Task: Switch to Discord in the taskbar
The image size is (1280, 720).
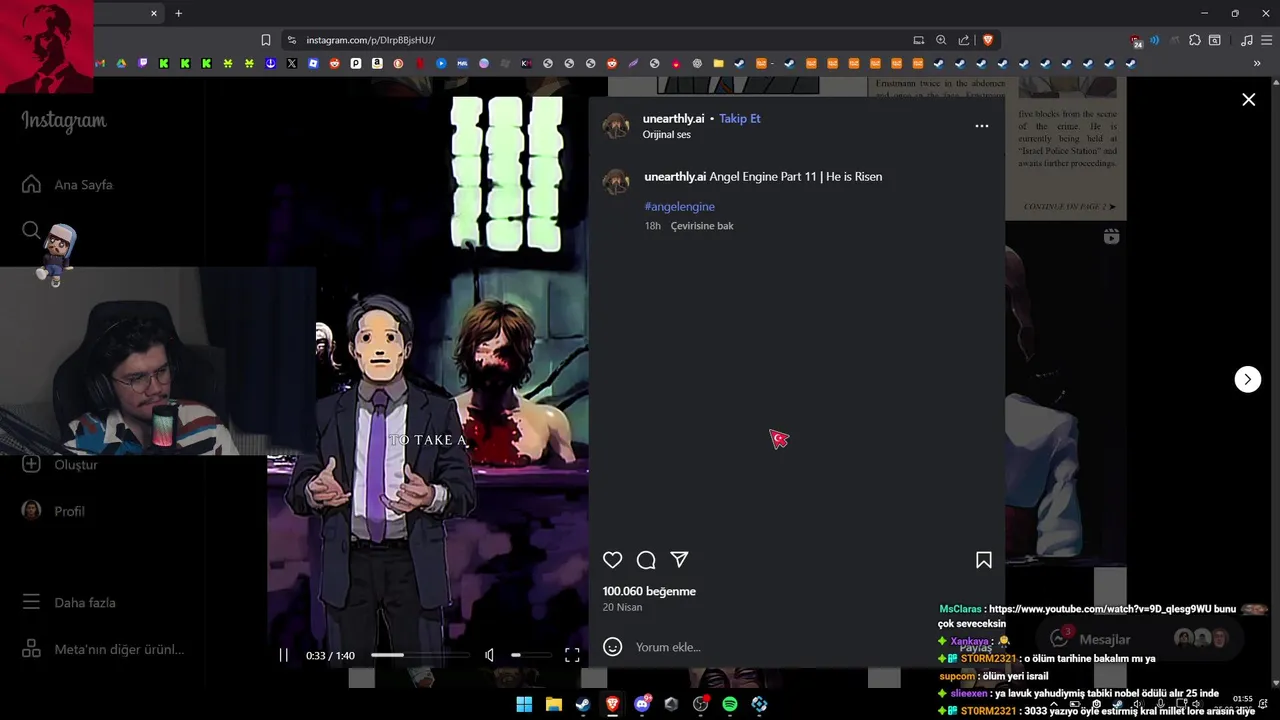Action: (x=642, y=704)
